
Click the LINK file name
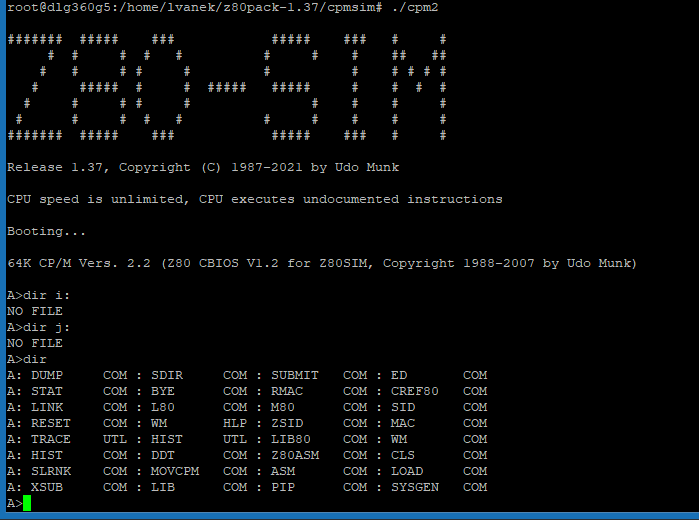(47, 407)
